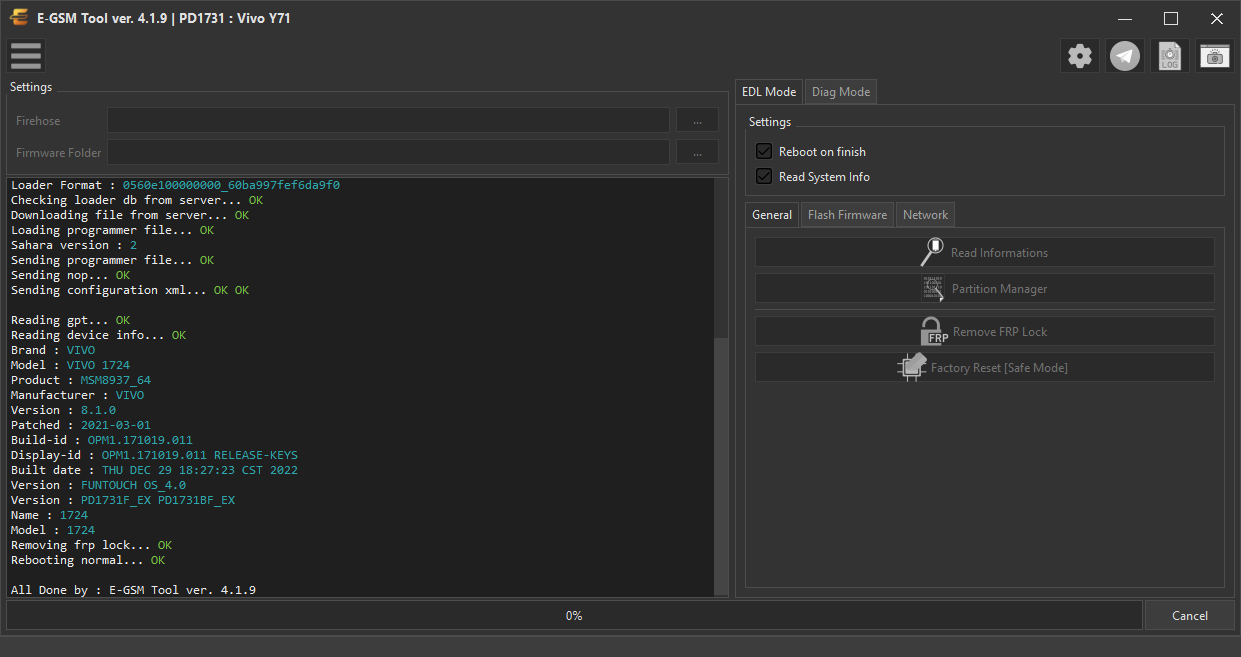The image size is (1241, 657).
Task: Switch to Diag Mode tab
Action: [841, 91]
